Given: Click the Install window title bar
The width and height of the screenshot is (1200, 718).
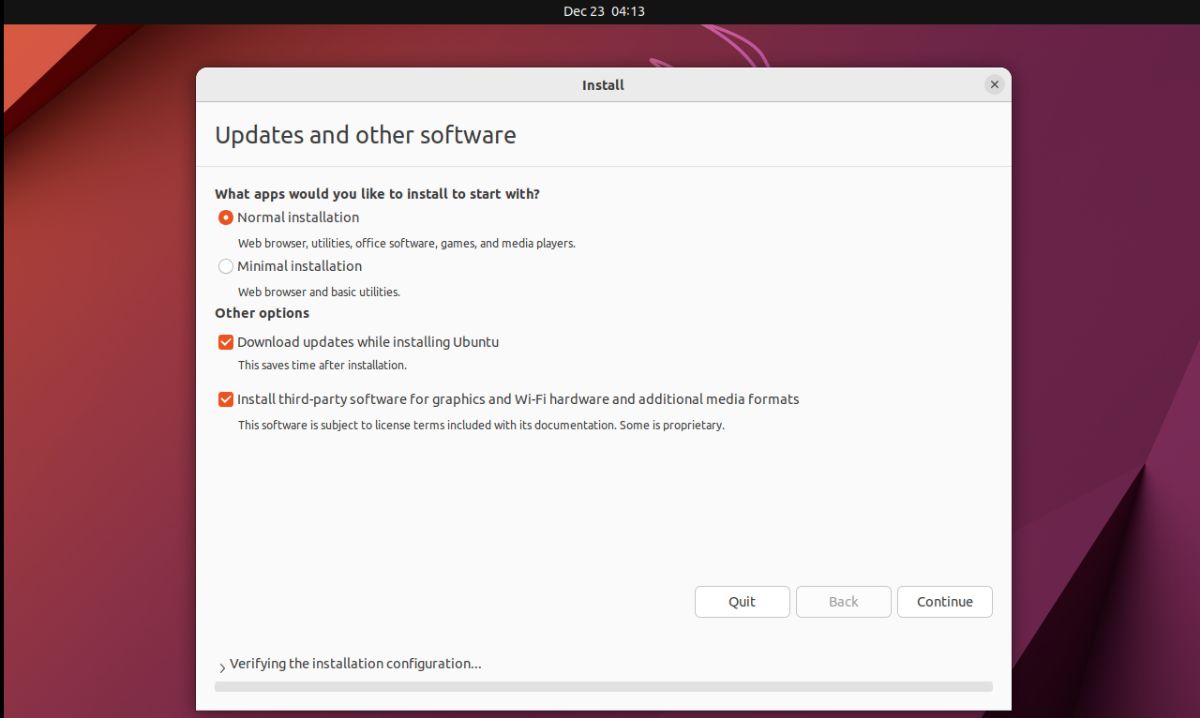Looking at the screenshot, I should pos(602,85).
